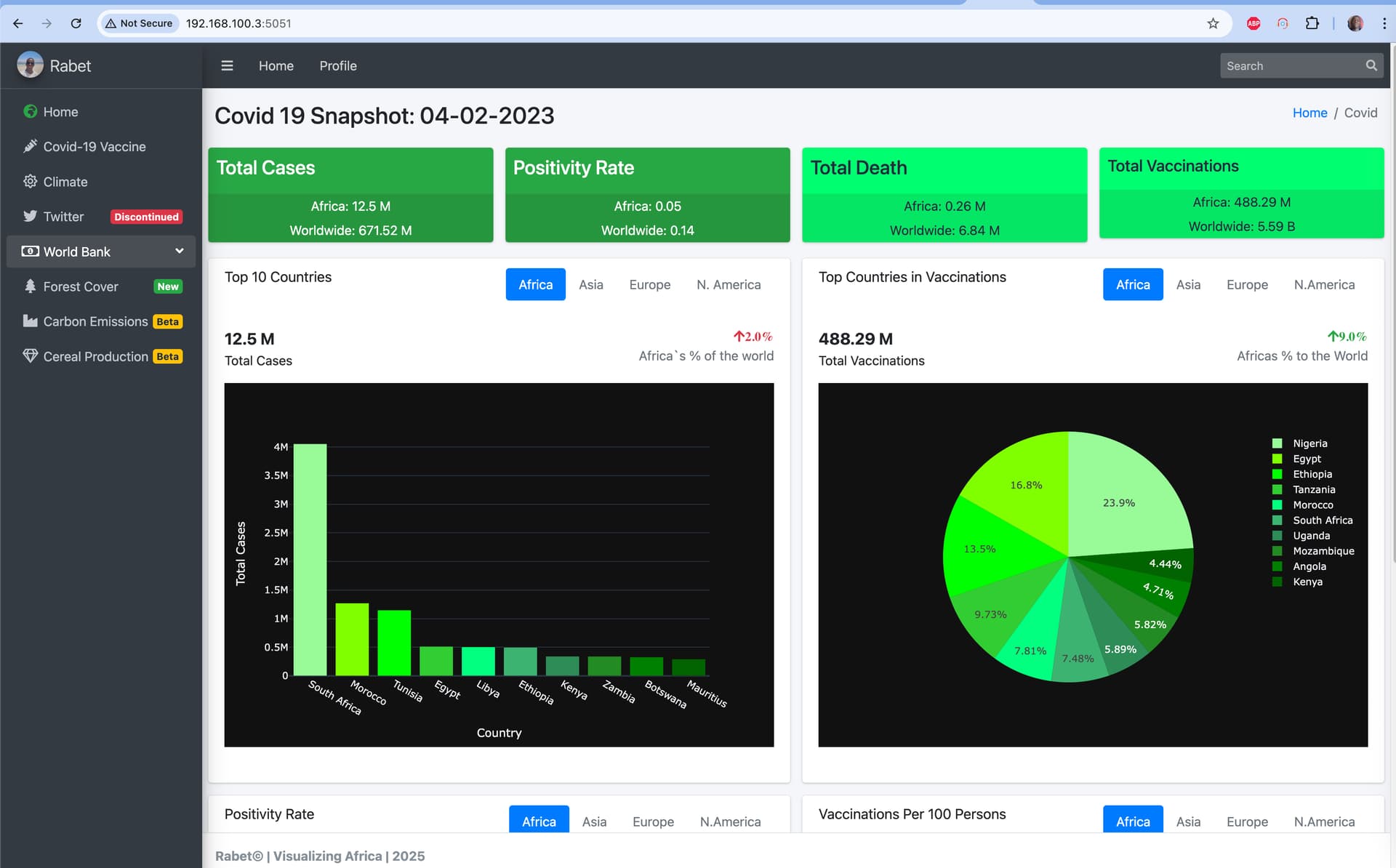The height and width of the screenshot is (868, 1396).
Task: Click the Carbon Emissions factory icon
Action: tap(30, 321)
